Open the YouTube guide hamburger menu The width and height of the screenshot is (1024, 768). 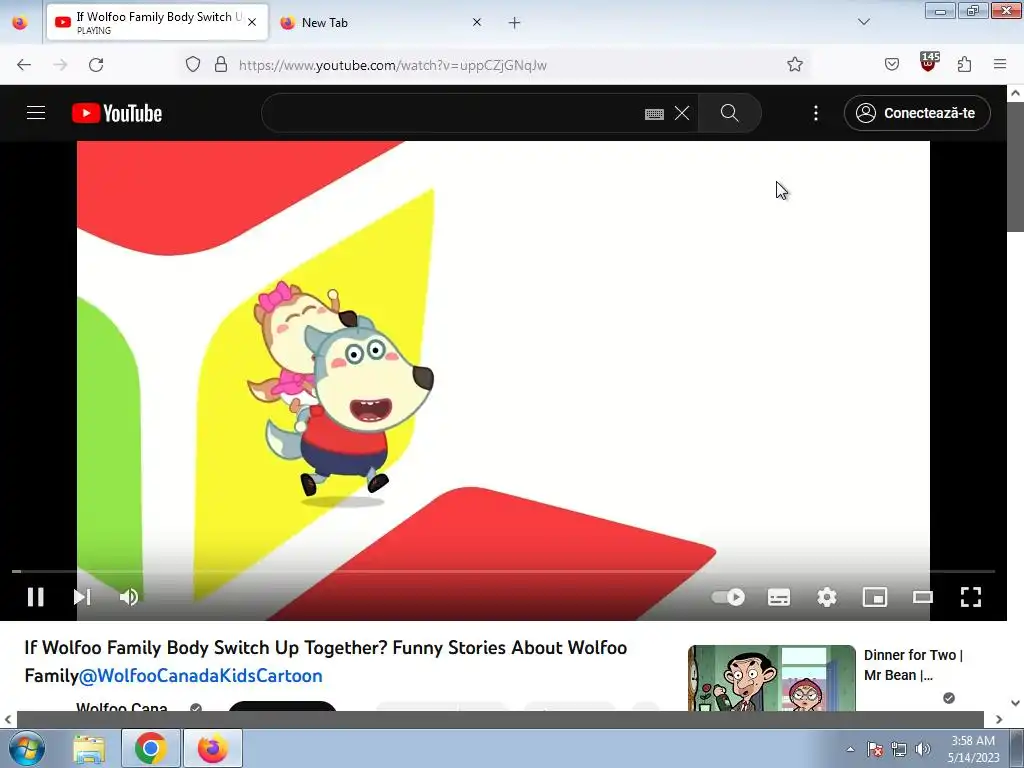click(x=36, y=113)
